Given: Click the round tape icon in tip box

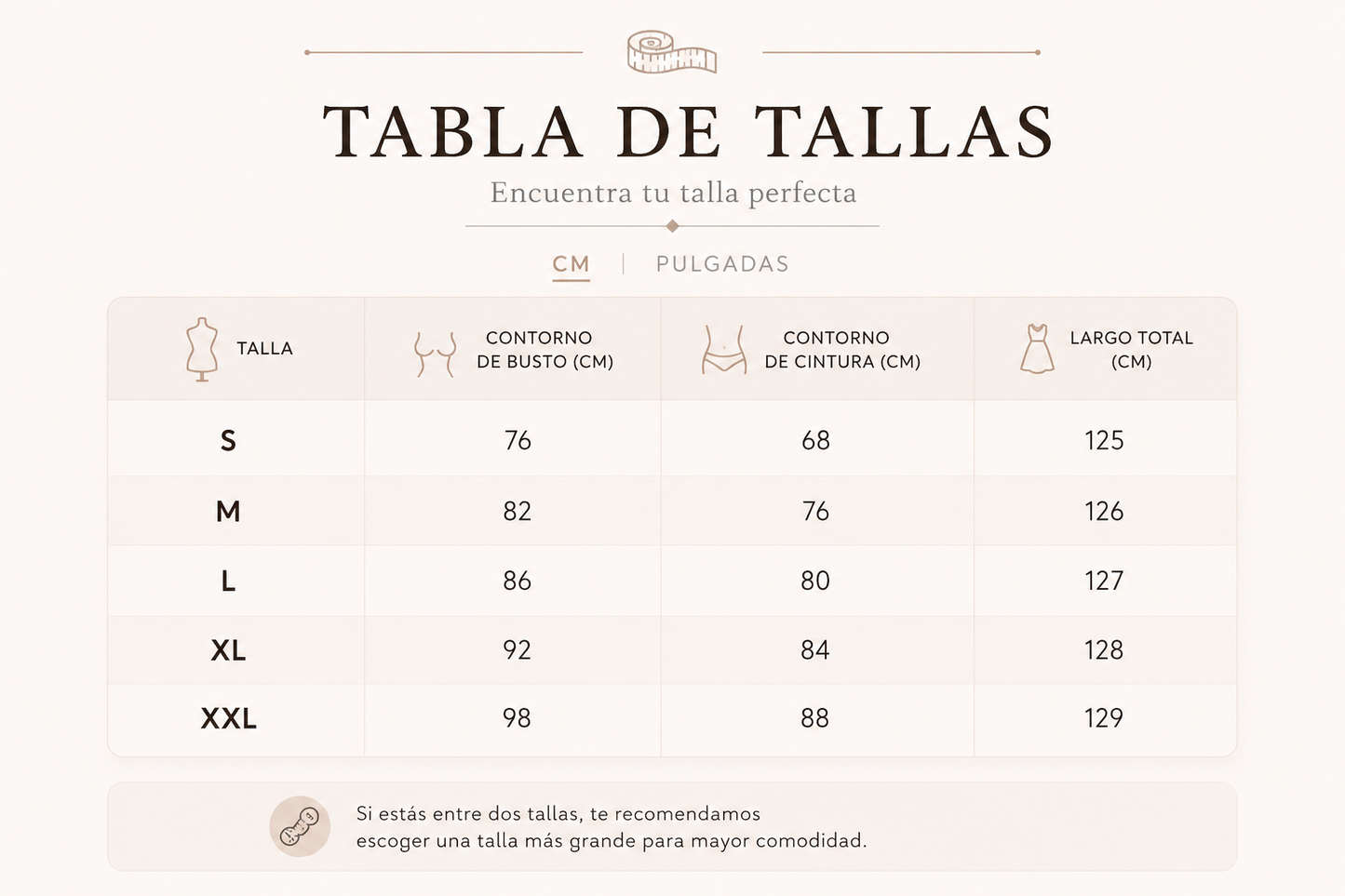Looking at the screenshot, I should click(x=300, y=826).
